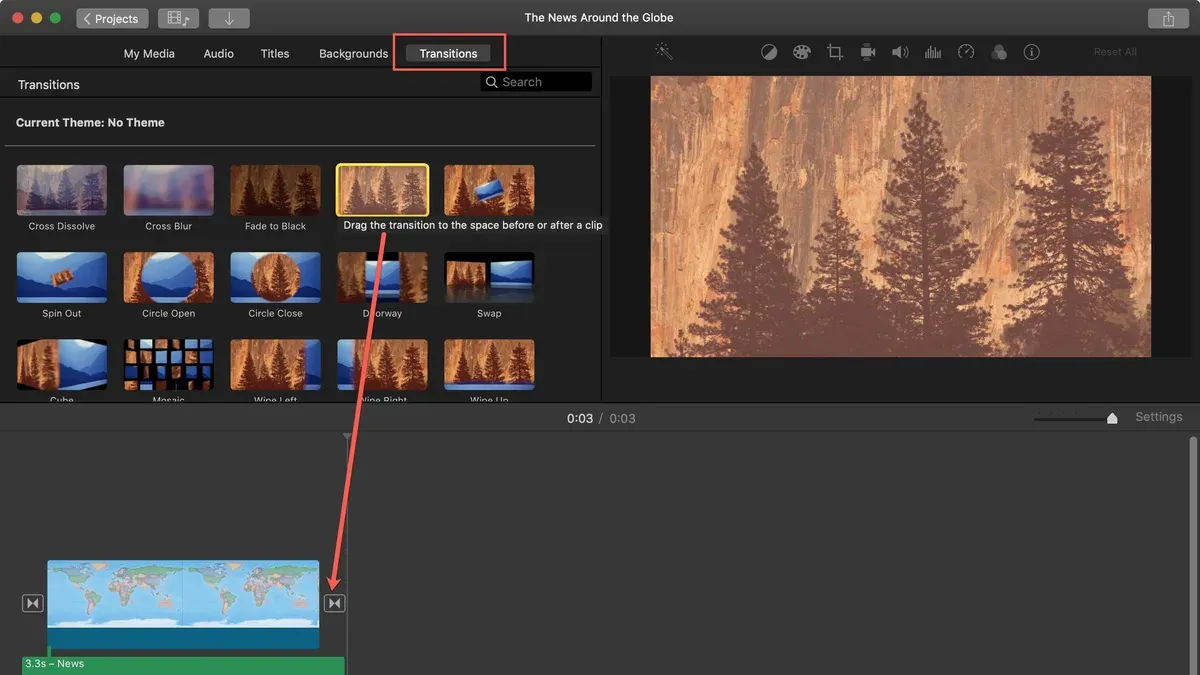Open timeline Settings
Screen dimensions: 1200x675
(x=1159, y=417)
